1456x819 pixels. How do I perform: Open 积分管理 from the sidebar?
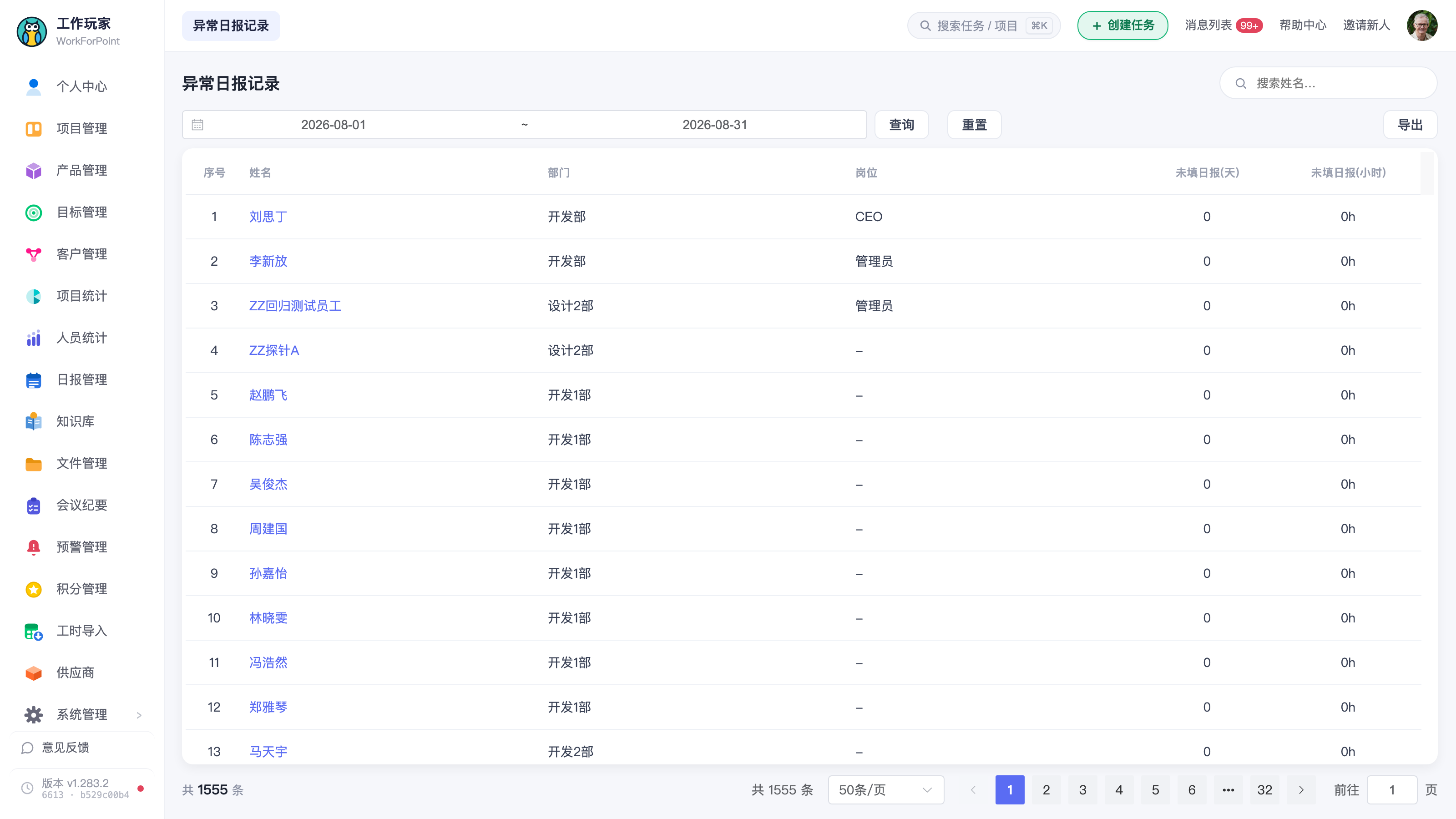(x=81, y=588)
